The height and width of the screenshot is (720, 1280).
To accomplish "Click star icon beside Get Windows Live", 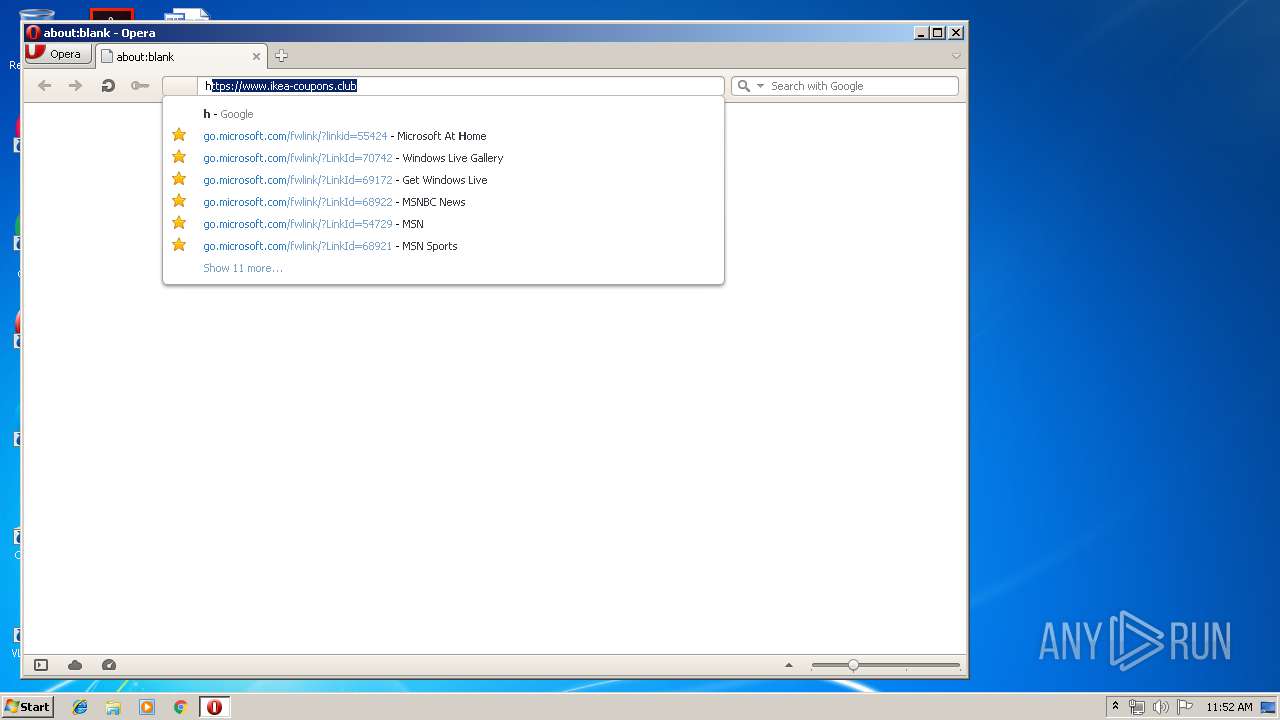I will coord(179,179).
